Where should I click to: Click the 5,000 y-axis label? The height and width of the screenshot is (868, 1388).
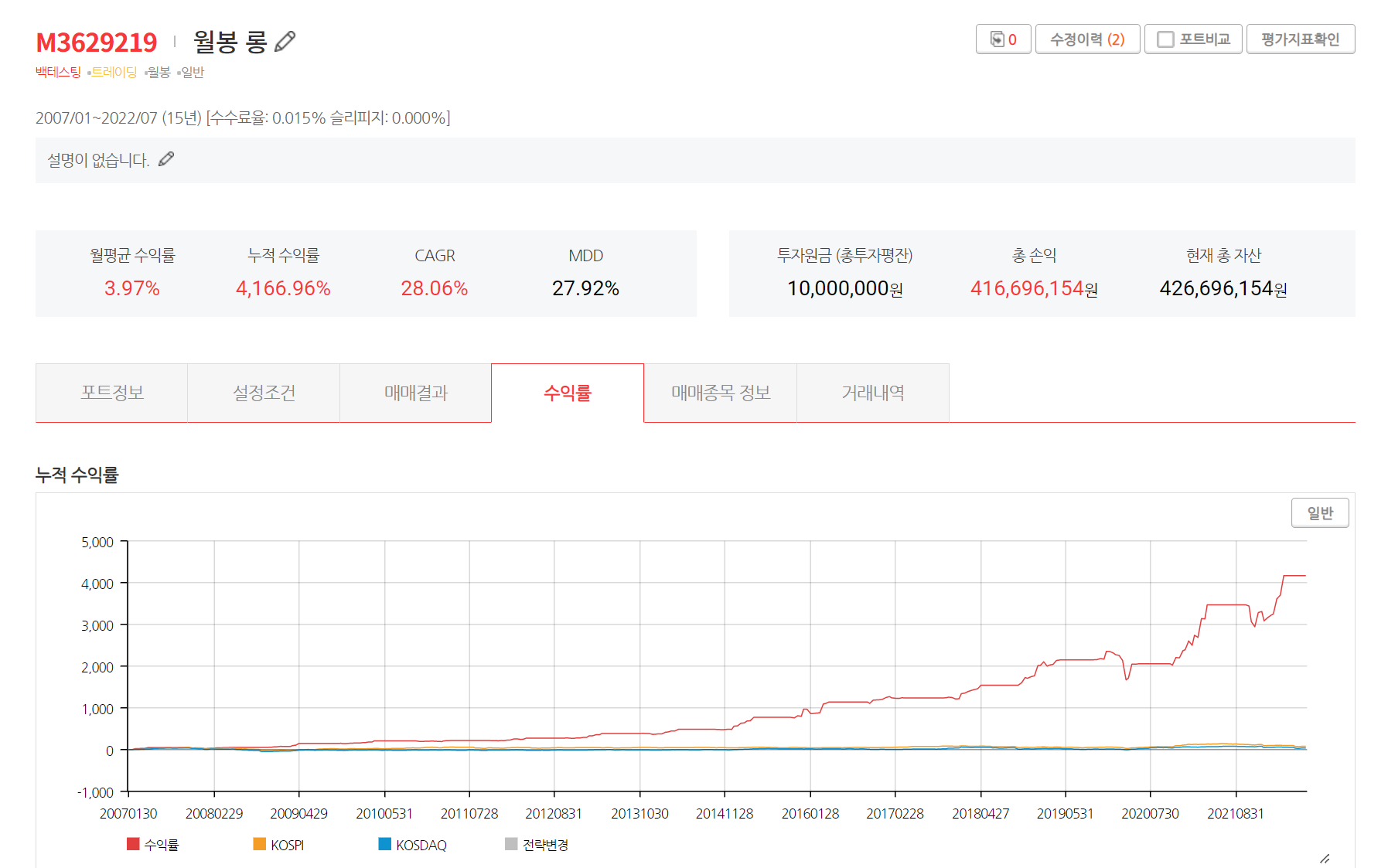(97, 542)
